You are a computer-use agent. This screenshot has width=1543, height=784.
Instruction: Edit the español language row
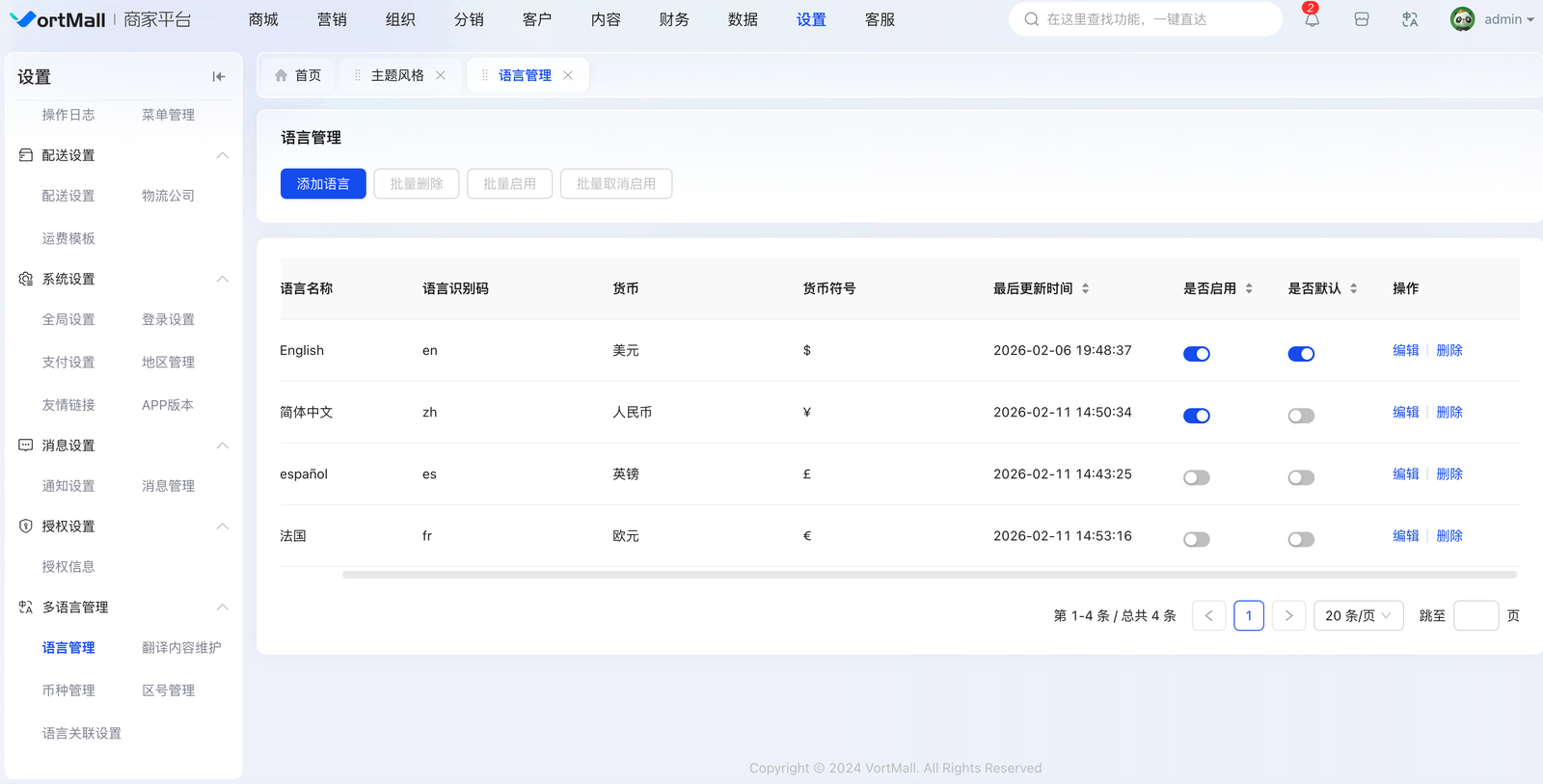pyautogui.click(x=1406, y=473)
